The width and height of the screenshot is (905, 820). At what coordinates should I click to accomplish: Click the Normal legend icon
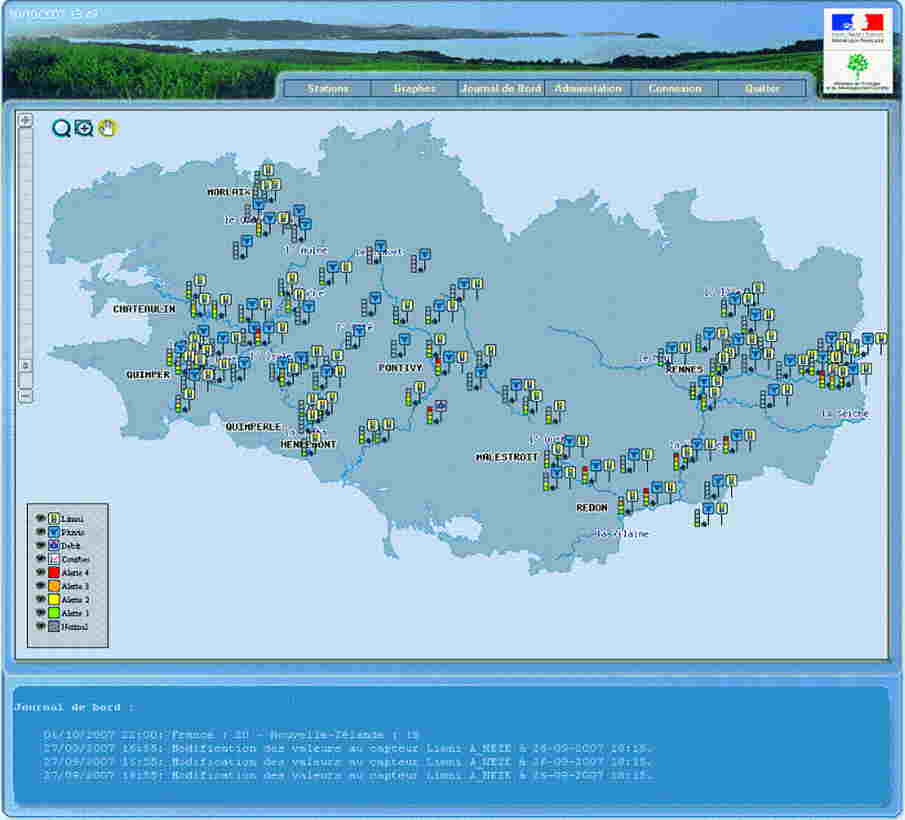(52, 626)
